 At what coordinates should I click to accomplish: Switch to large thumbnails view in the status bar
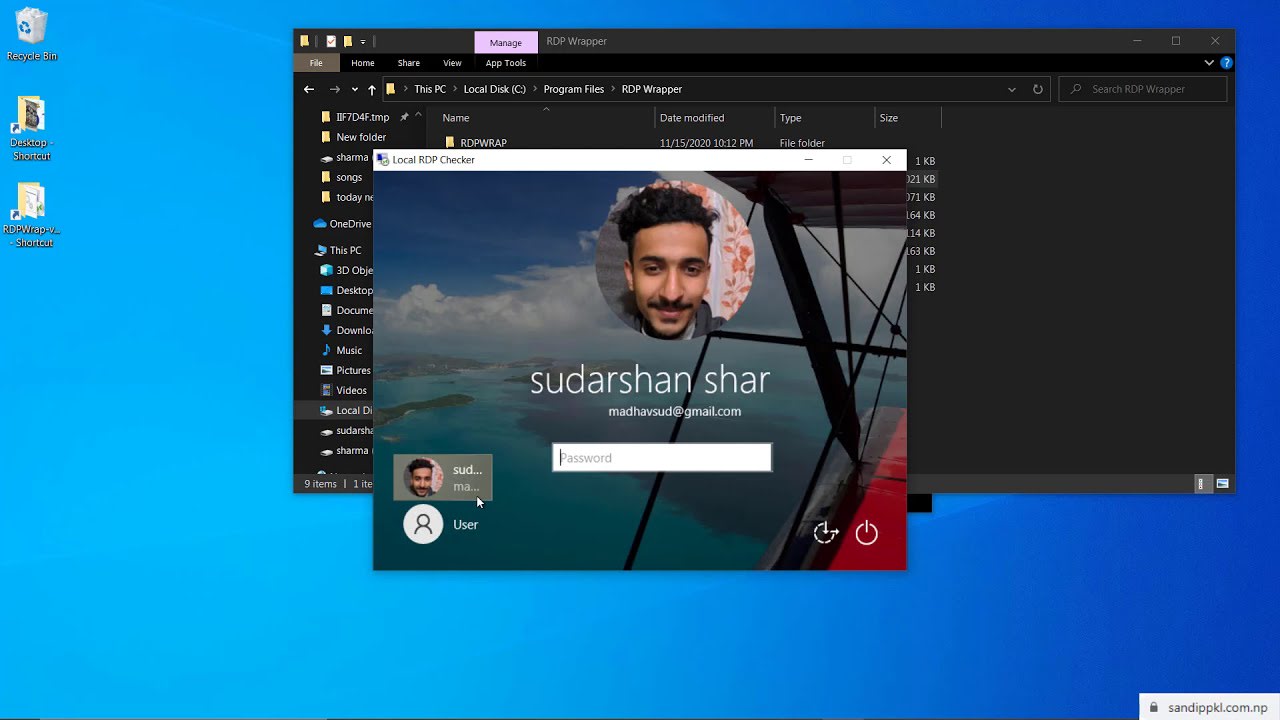(x=1222, y=483)
